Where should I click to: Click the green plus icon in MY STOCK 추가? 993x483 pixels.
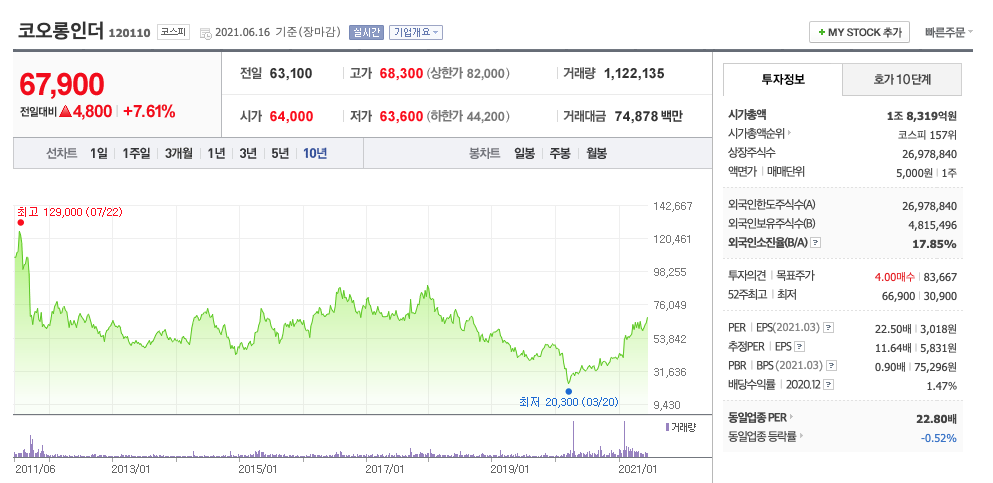pos(821,32)
